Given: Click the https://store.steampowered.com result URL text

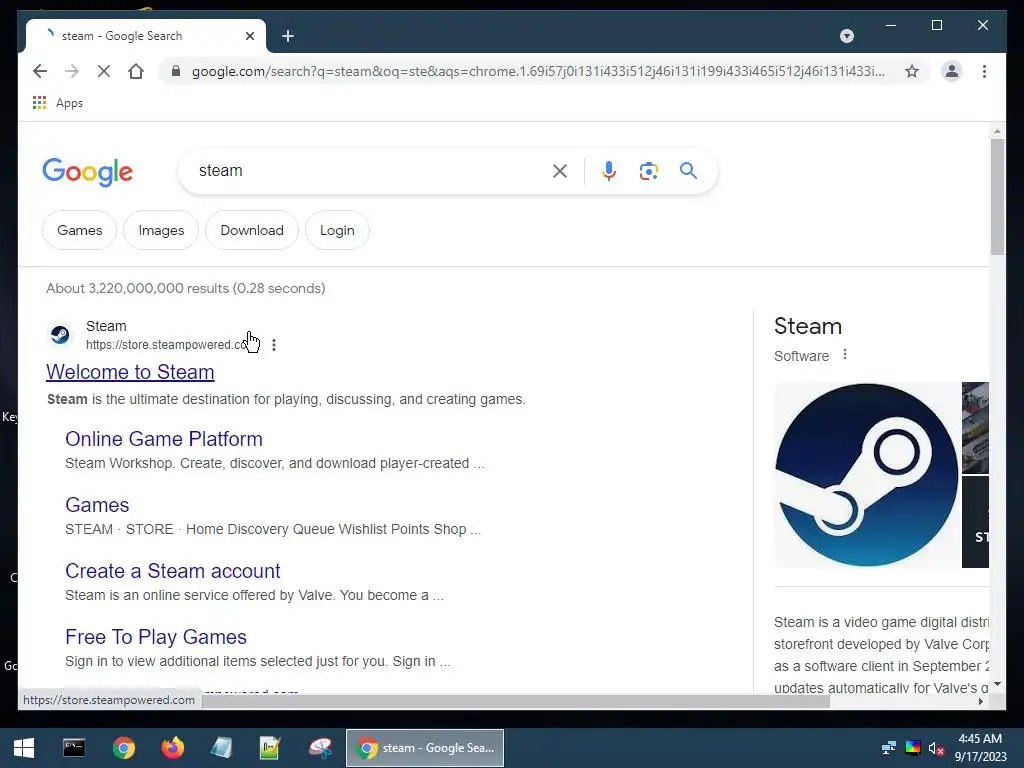Looking at the screenshot, I should click(166, 345).
